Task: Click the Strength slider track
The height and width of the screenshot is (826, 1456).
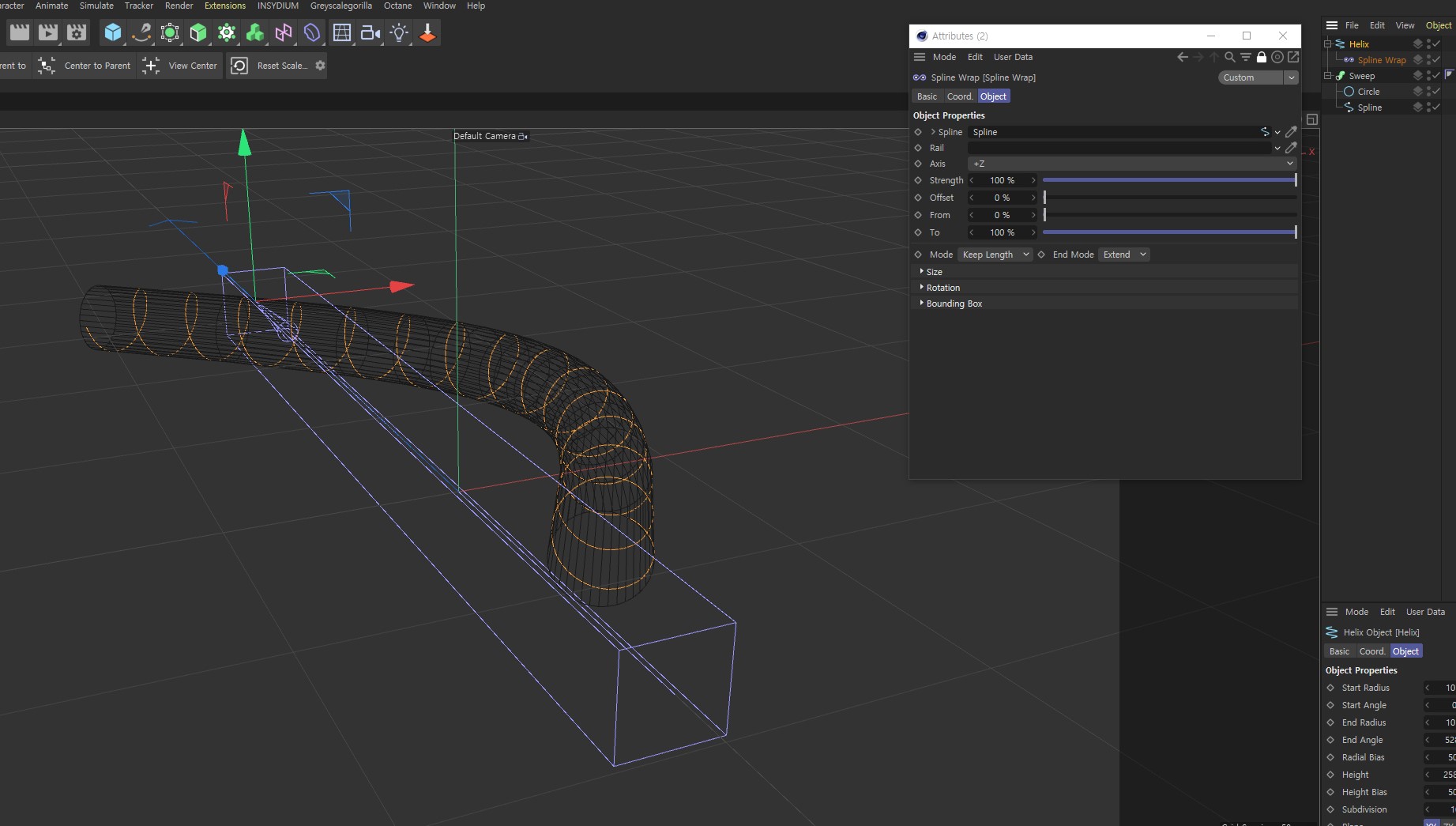Action: tap(1170, 180)
